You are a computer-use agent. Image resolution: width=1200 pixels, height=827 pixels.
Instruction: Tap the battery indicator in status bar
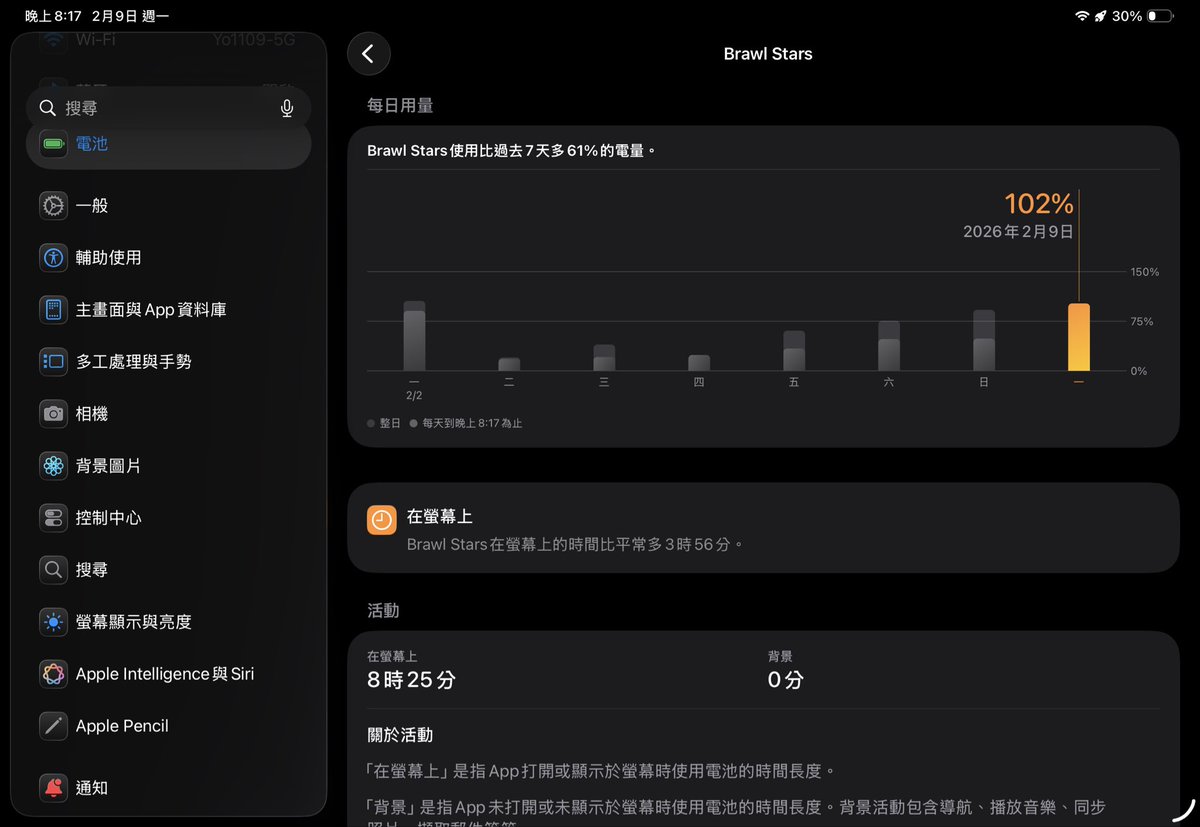pyautogui.click(x=1160, y=16)
